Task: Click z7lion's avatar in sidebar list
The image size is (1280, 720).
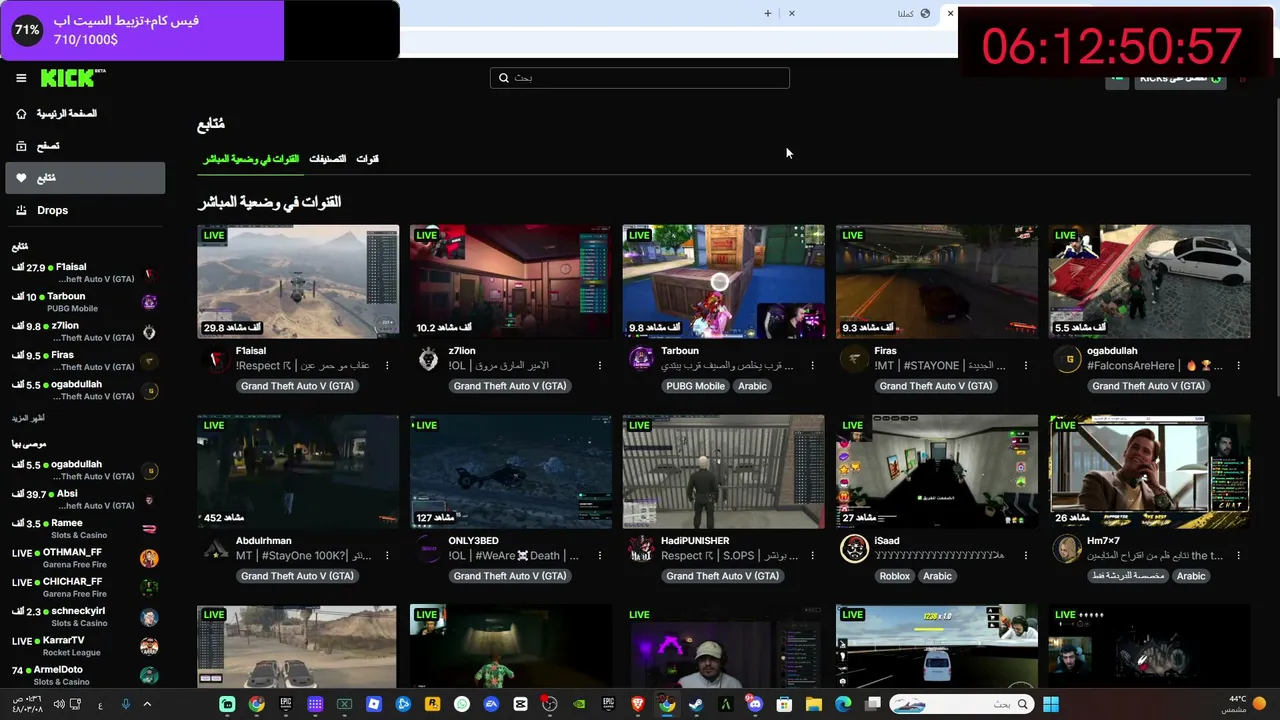Action: tap(149, 332)
